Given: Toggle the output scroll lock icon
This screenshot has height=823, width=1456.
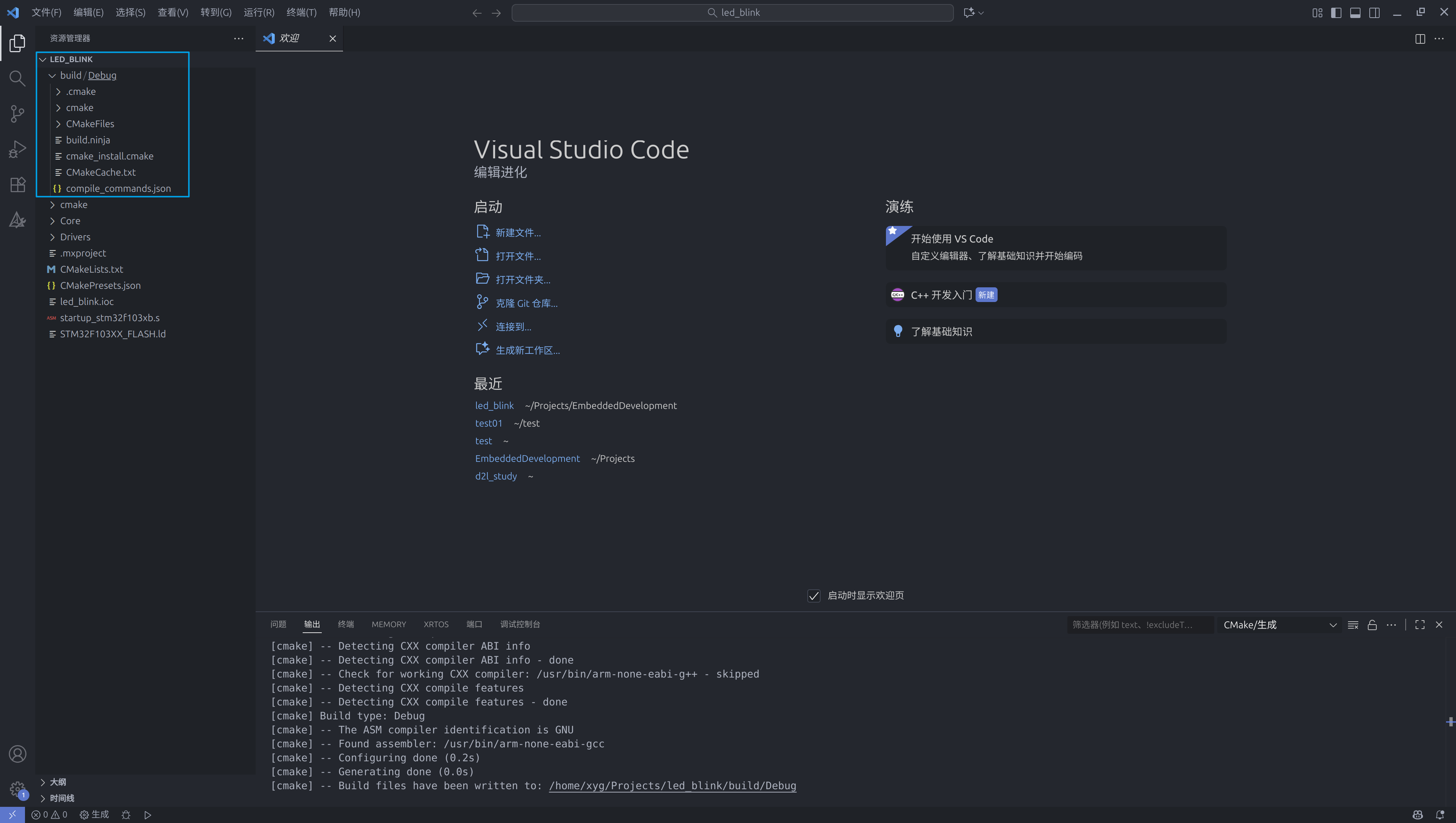Looking at the screenshot, I should [1372, 625].
